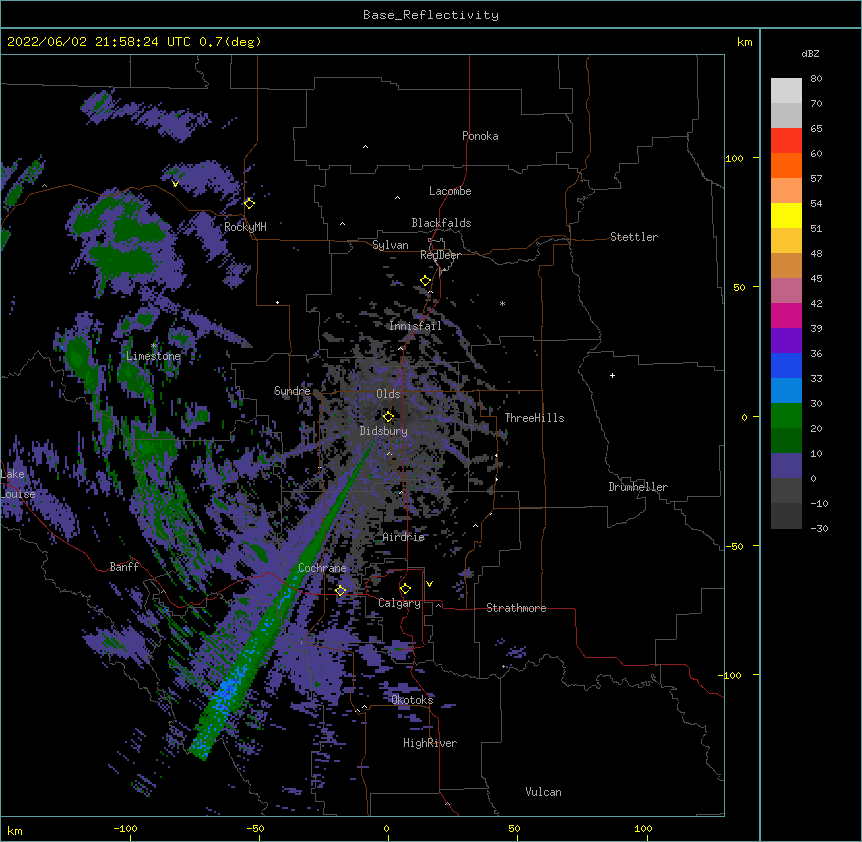
Task: Select the 65 dBZ red legend swatch
Action: [786, 141]
